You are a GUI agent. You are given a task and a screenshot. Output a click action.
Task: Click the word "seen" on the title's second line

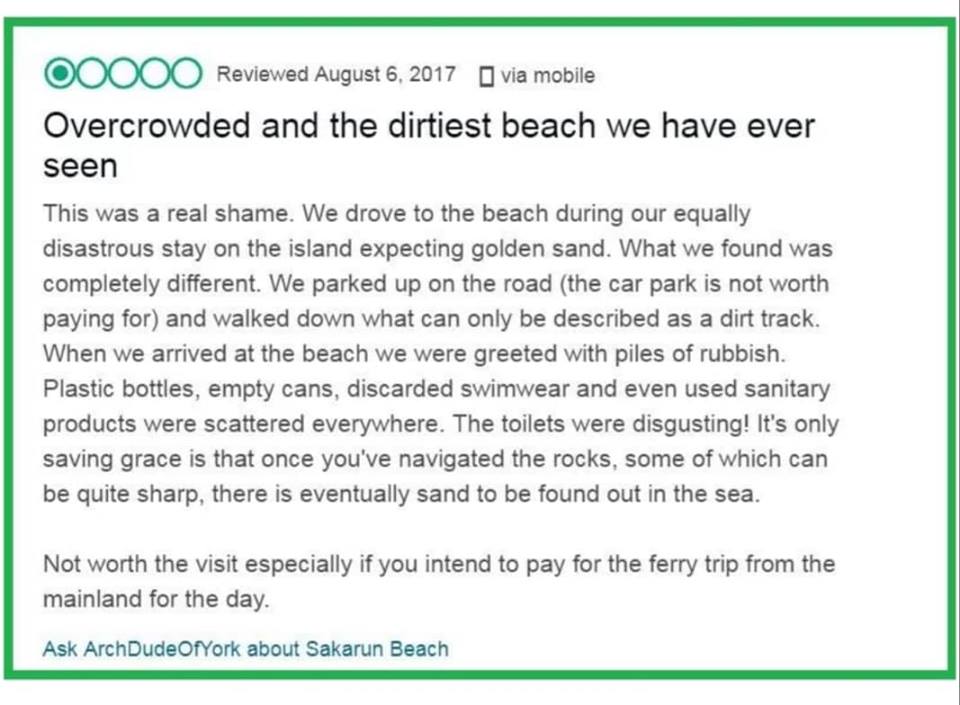80,165
